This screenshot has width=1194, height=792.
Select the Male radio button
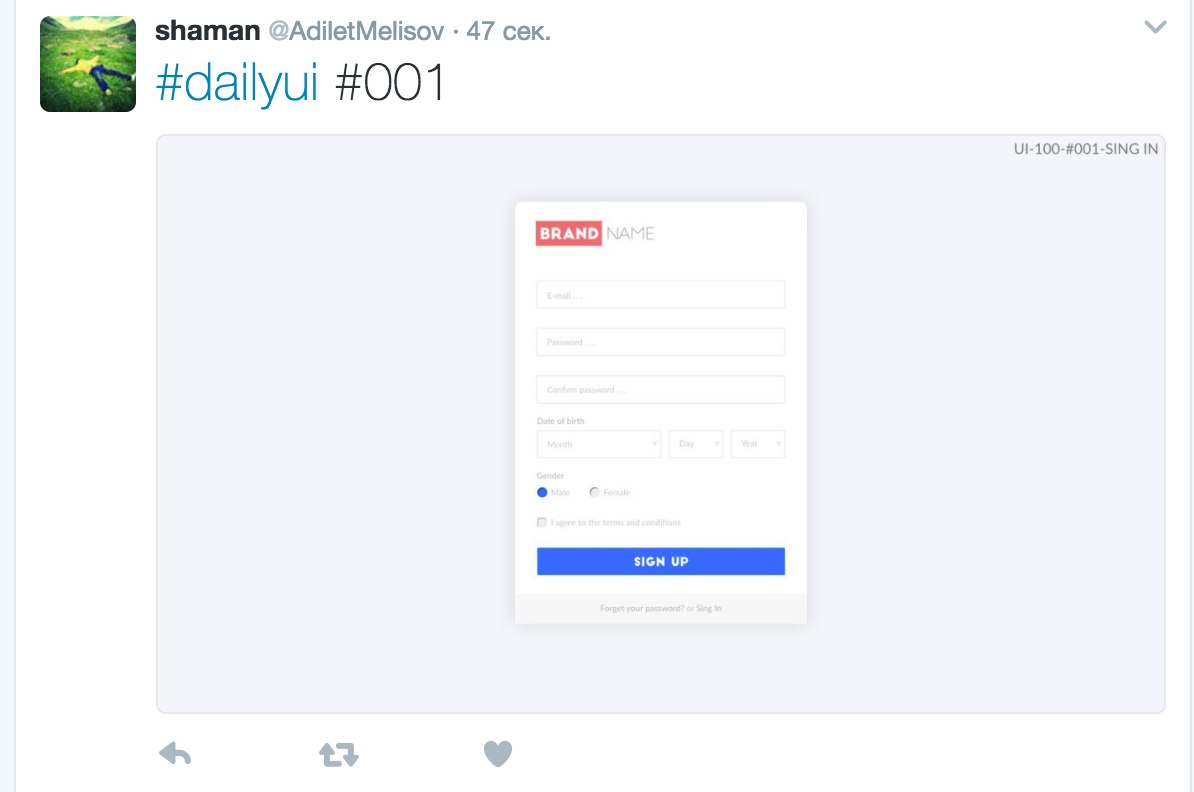[542, 492]
